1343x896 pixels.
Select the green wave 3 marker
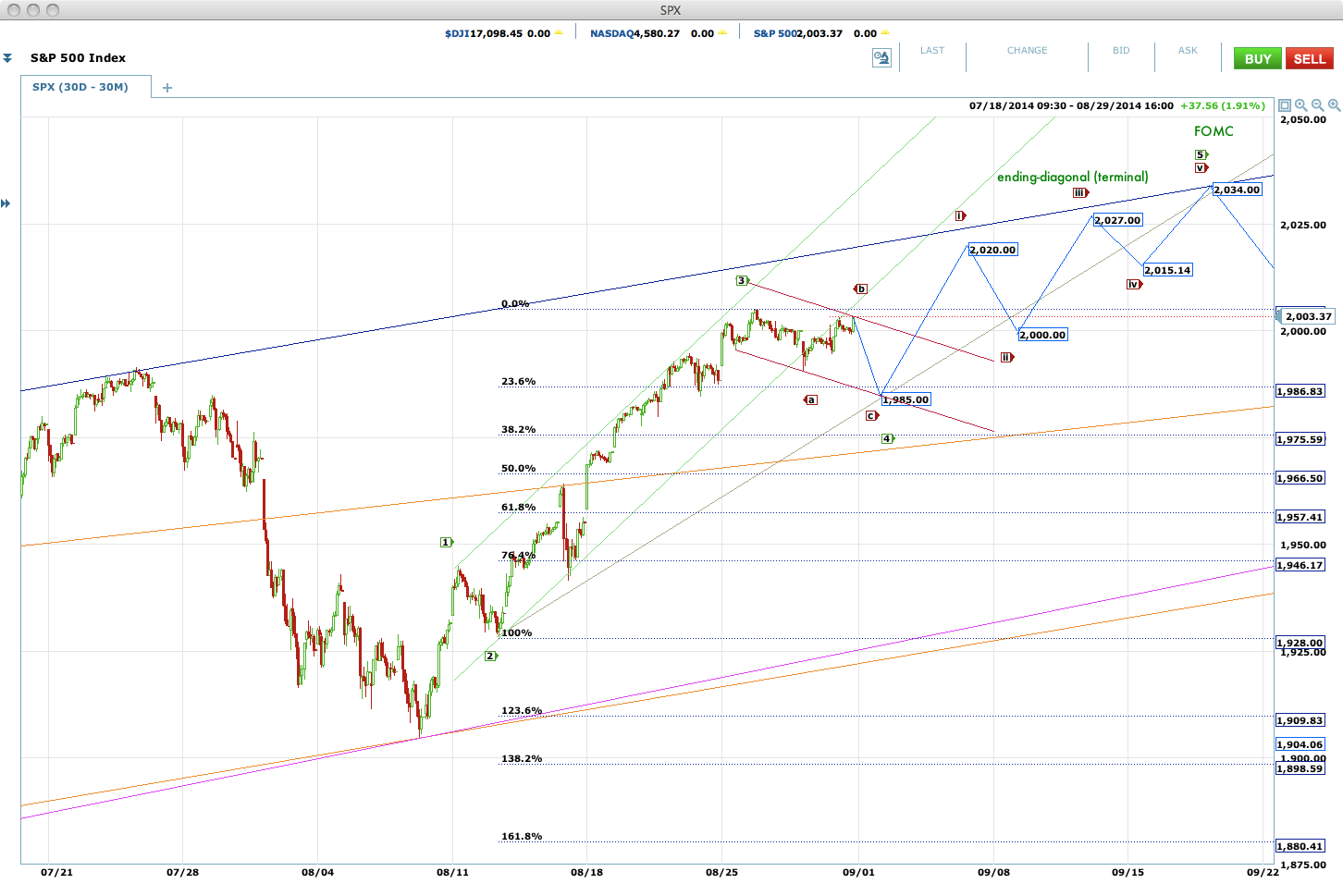[742, 280]
